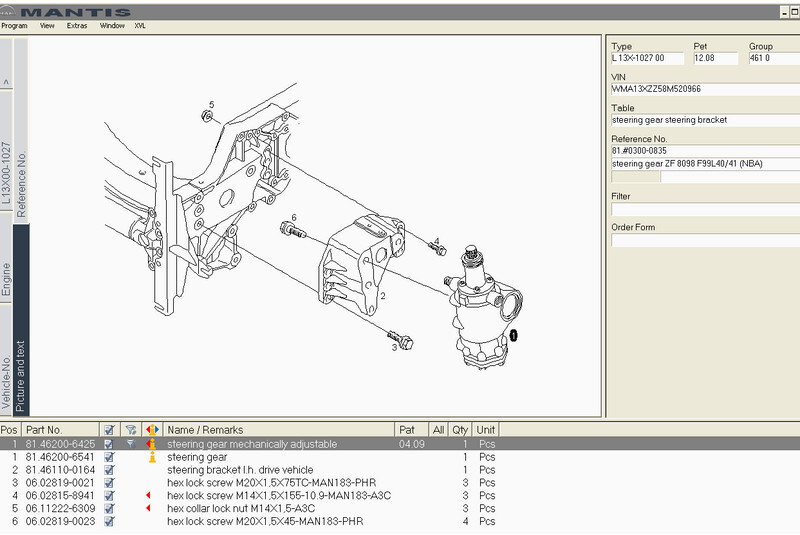This screenshot has height=535, width=800.
Task: Toggle checkbox for part 81.46110-0164
Action: click(109, 470)
